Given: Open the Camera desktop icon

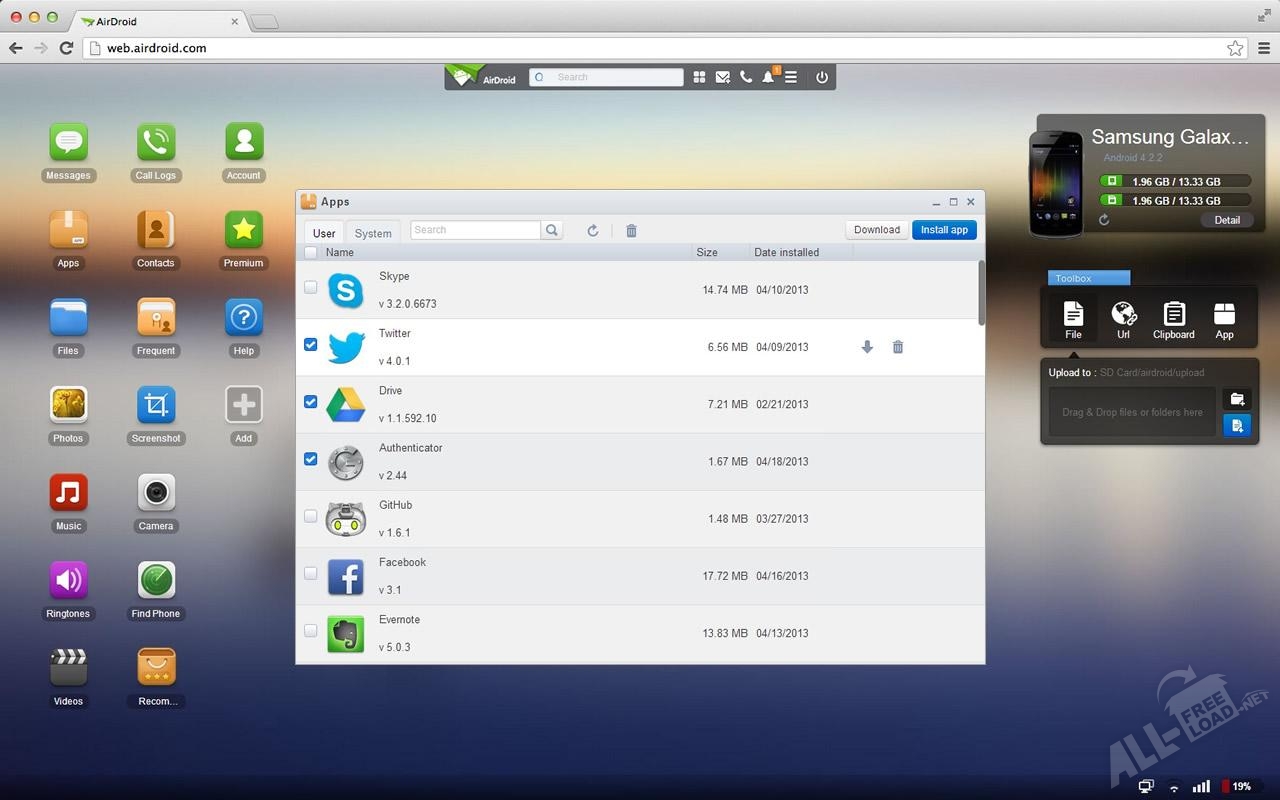Looking at the screenshot, I should pos(156,493).
